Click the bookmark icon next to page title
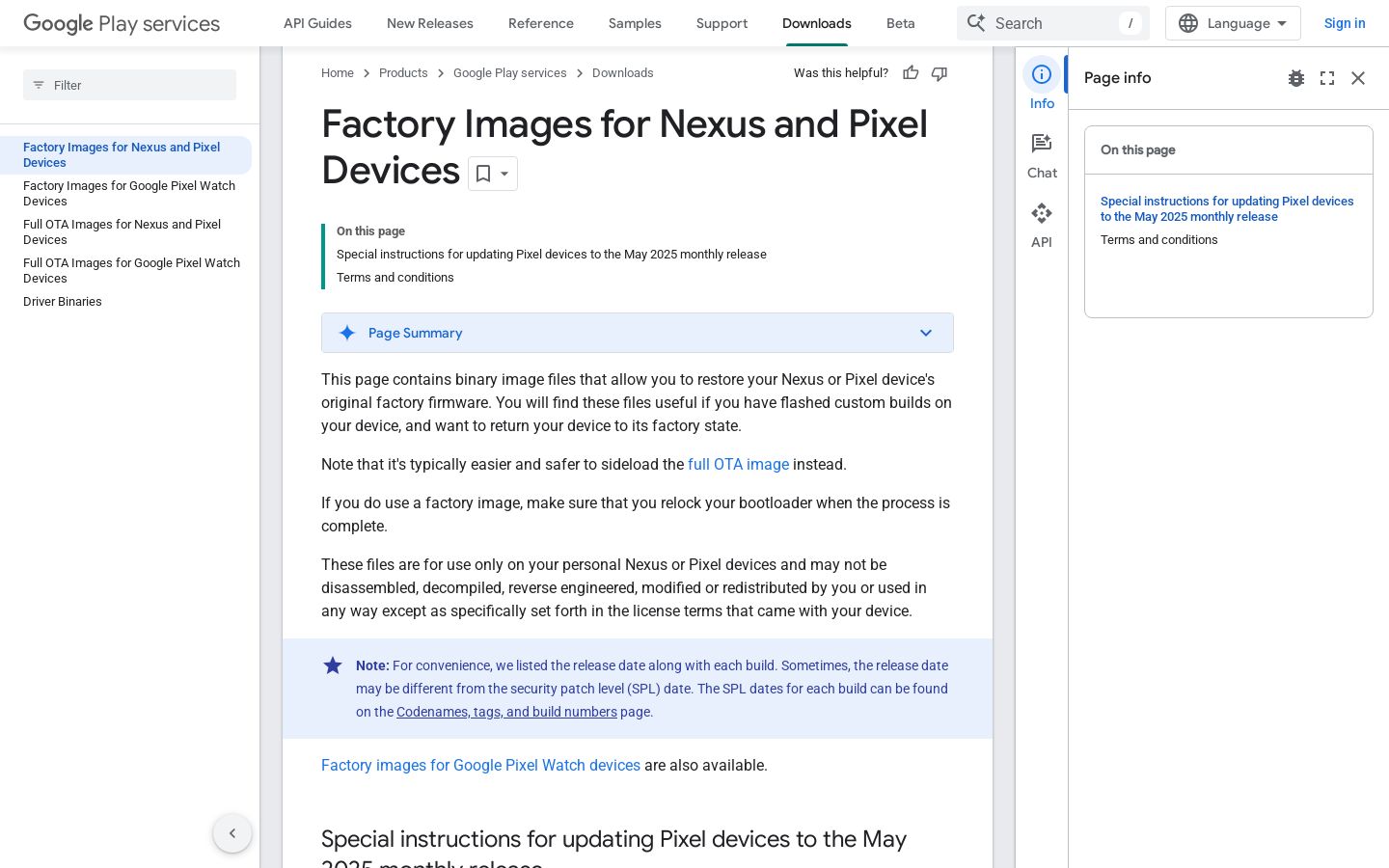 (483, 174)
